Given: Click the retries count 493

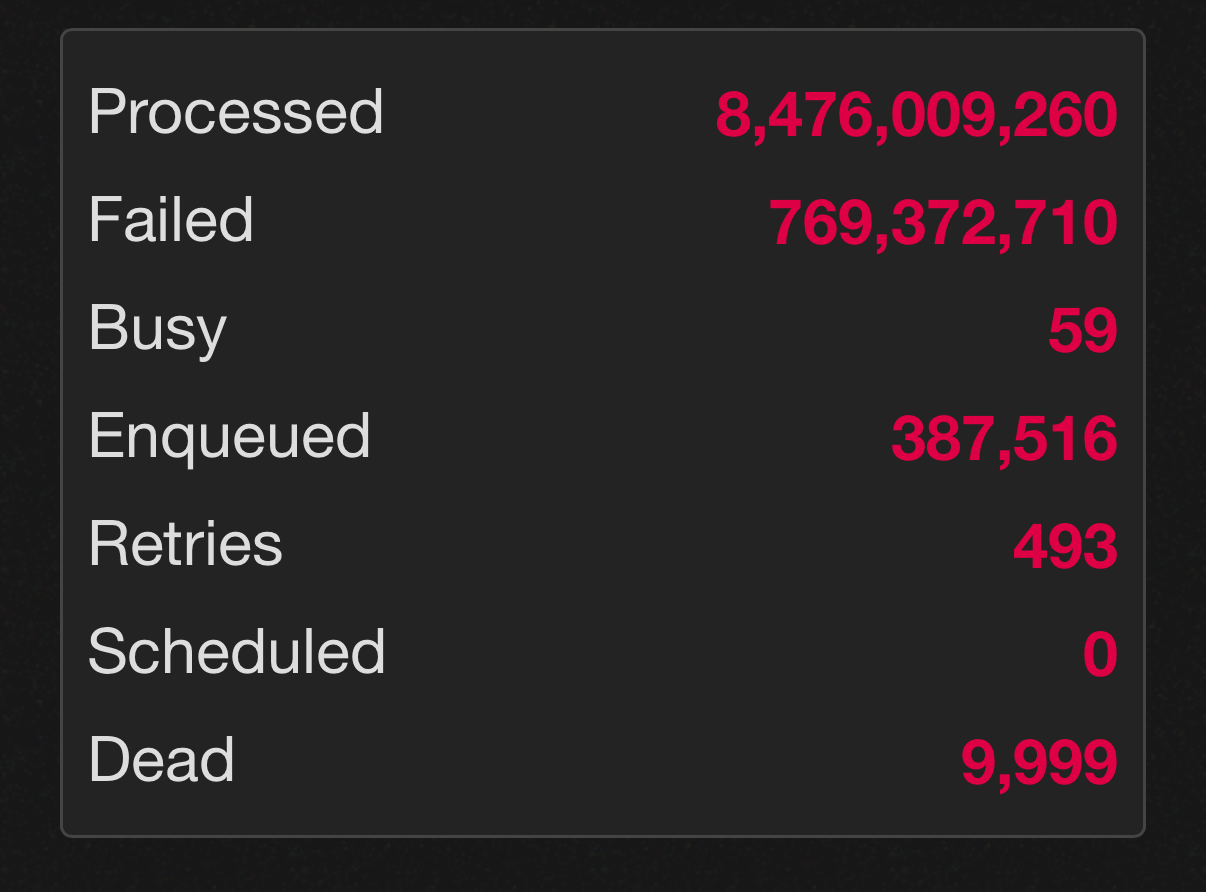Looking at the screenshot, I should (x=1065, y=547).
